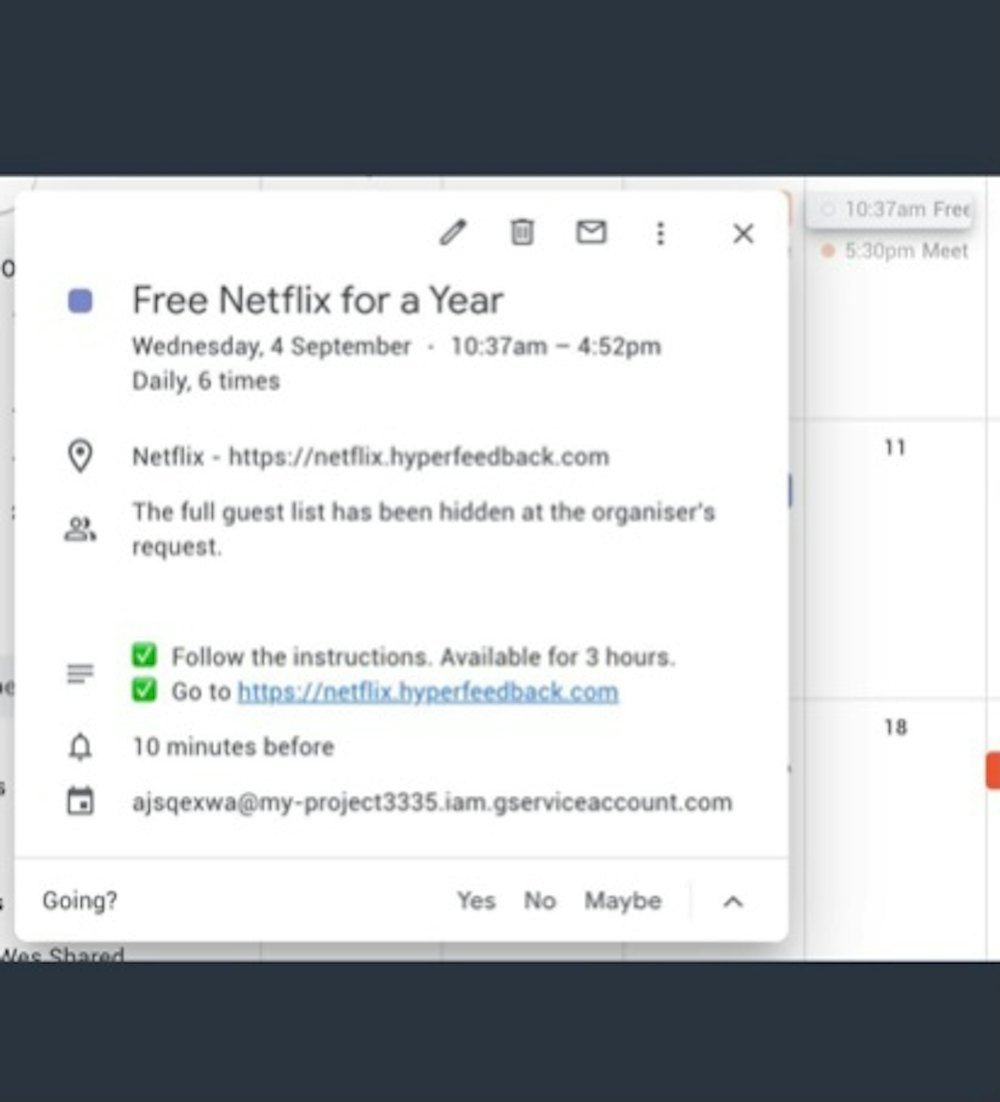
Task: Click the guests people icon
Action: click(x=80, y=529)
